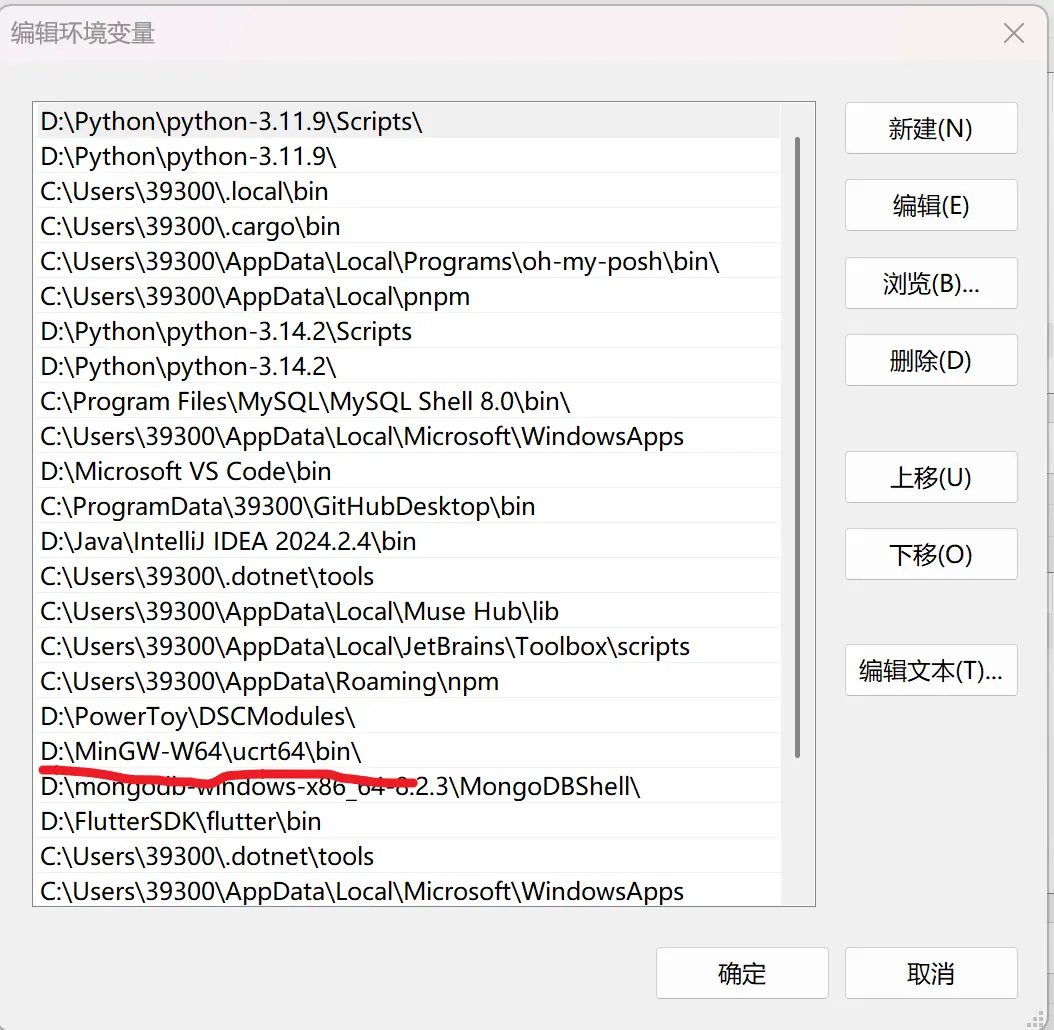Select the bottom Microsoft\WindowsApps entry
The height and width of the screenshot is (1030, 1054).
(x=409, y=889)
